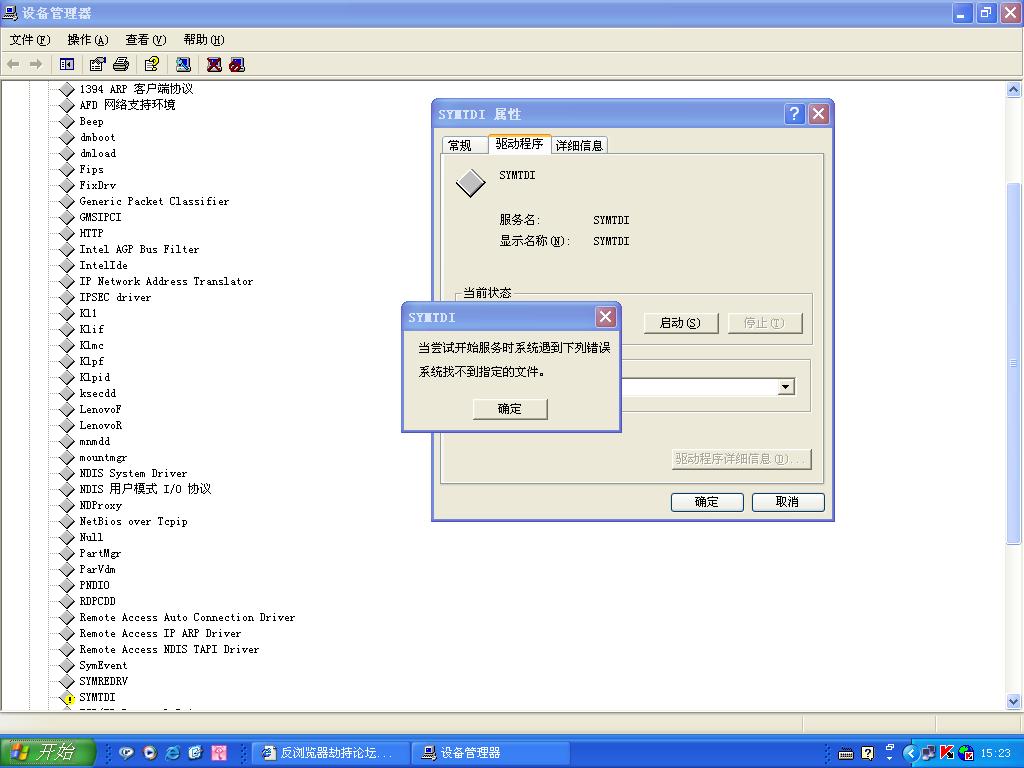The image size is (1024, 768).
Task: Select Generic Packet Classifier
Action: pos(154,201)
